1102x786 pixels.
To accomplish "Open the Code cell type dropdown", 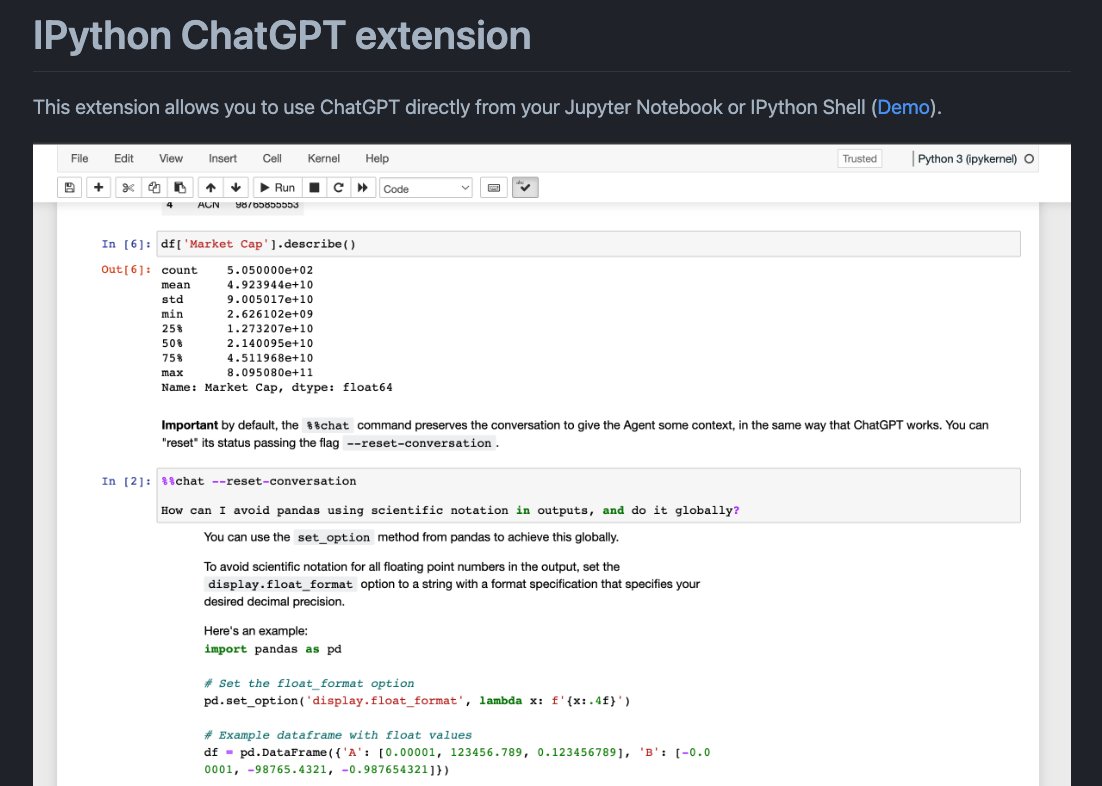I will pyautogui.click(x=426, y=188).
